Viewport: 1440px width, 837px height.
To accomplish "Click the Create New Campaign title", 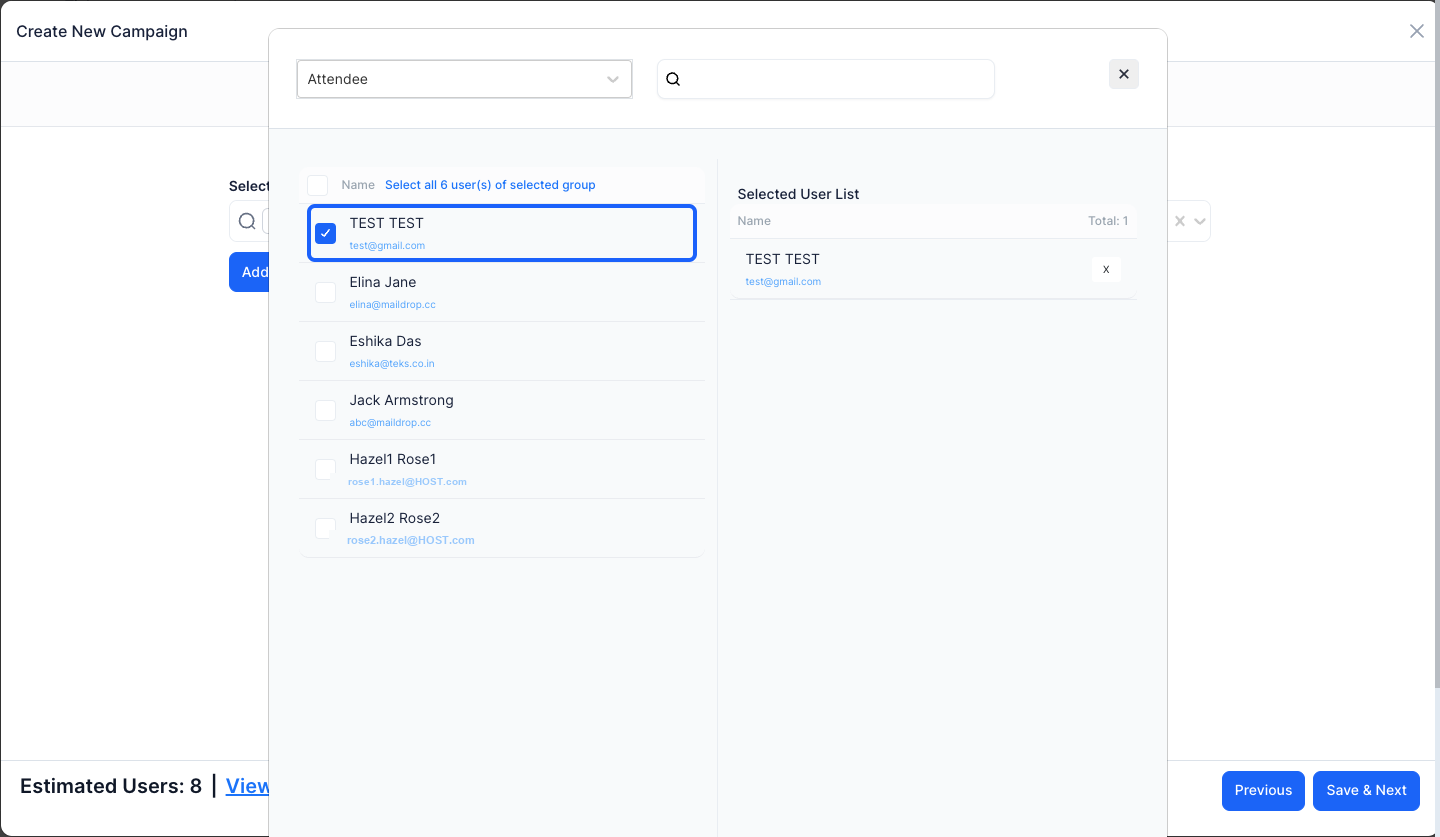I will click(x=102, y=31).
